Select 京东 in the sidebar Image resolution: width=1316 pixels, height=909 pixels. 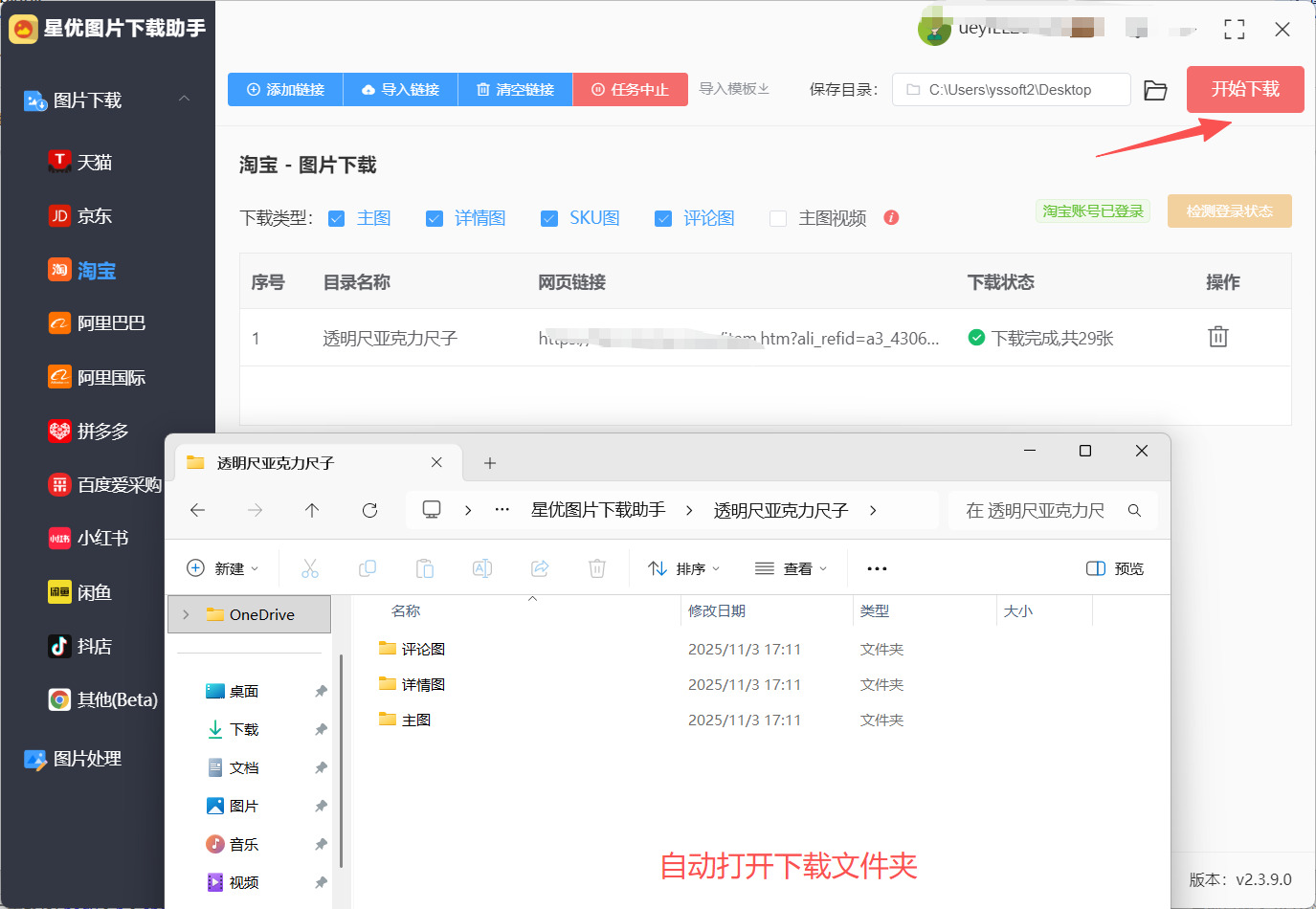pyautogui.click(x=80, y=216)
